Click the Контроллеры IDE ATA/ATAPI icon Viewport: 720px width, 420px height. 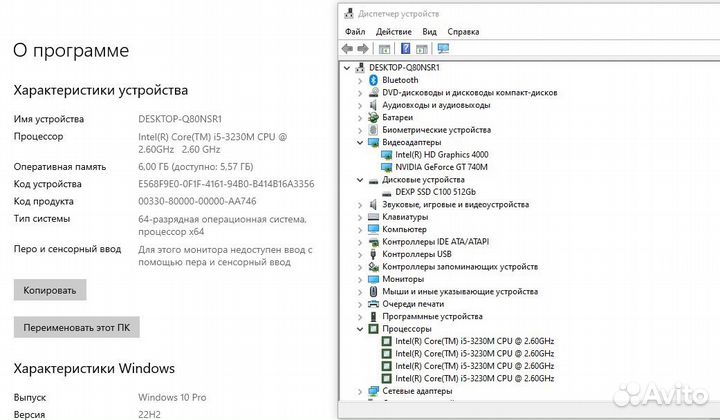[373, 242]
